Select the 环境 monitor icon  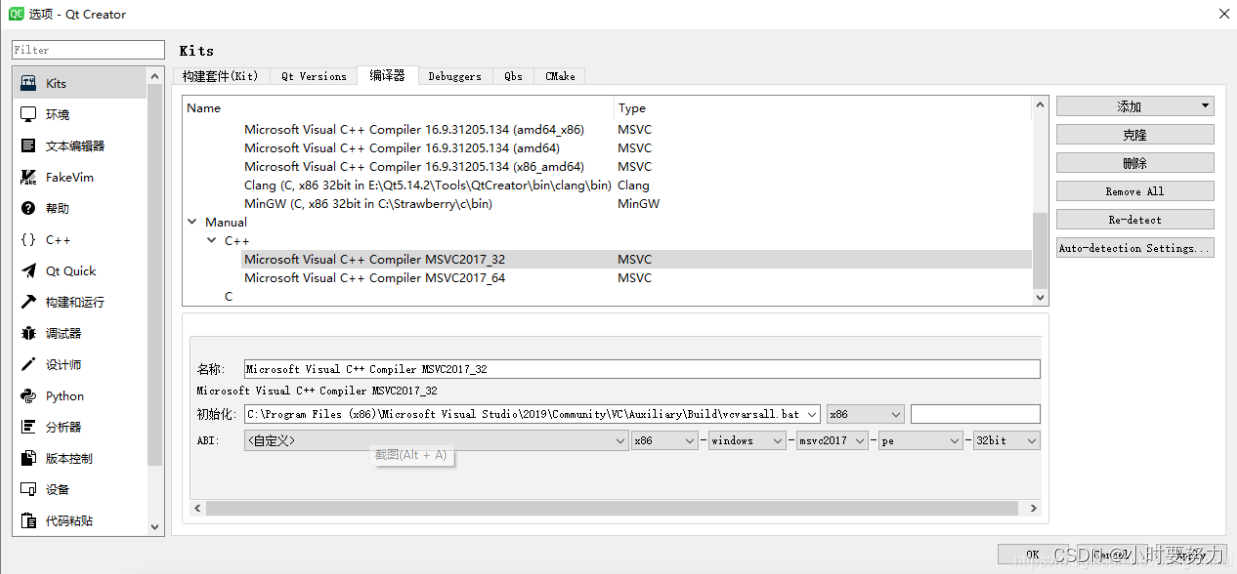click(28, 115)
